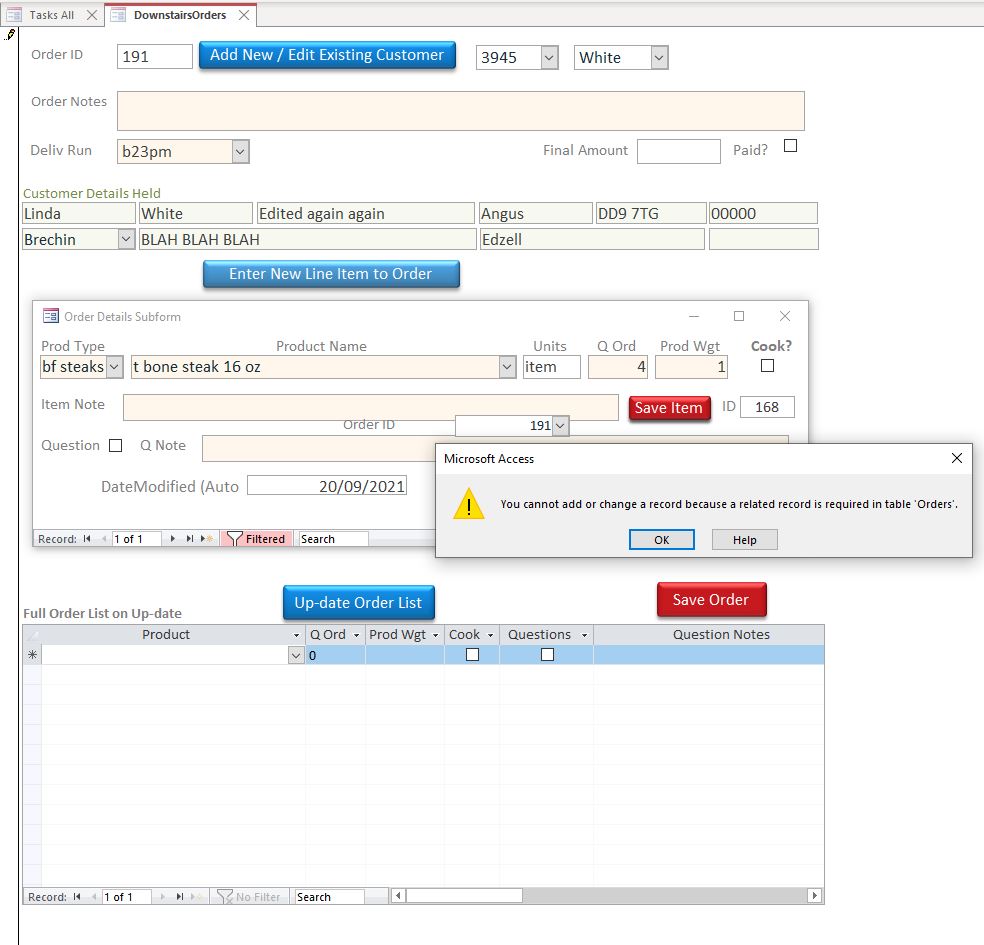The height and width of the screenshot is (945, 984).
Task: Click the Item Note field
Action: click(x=370, y=407)
